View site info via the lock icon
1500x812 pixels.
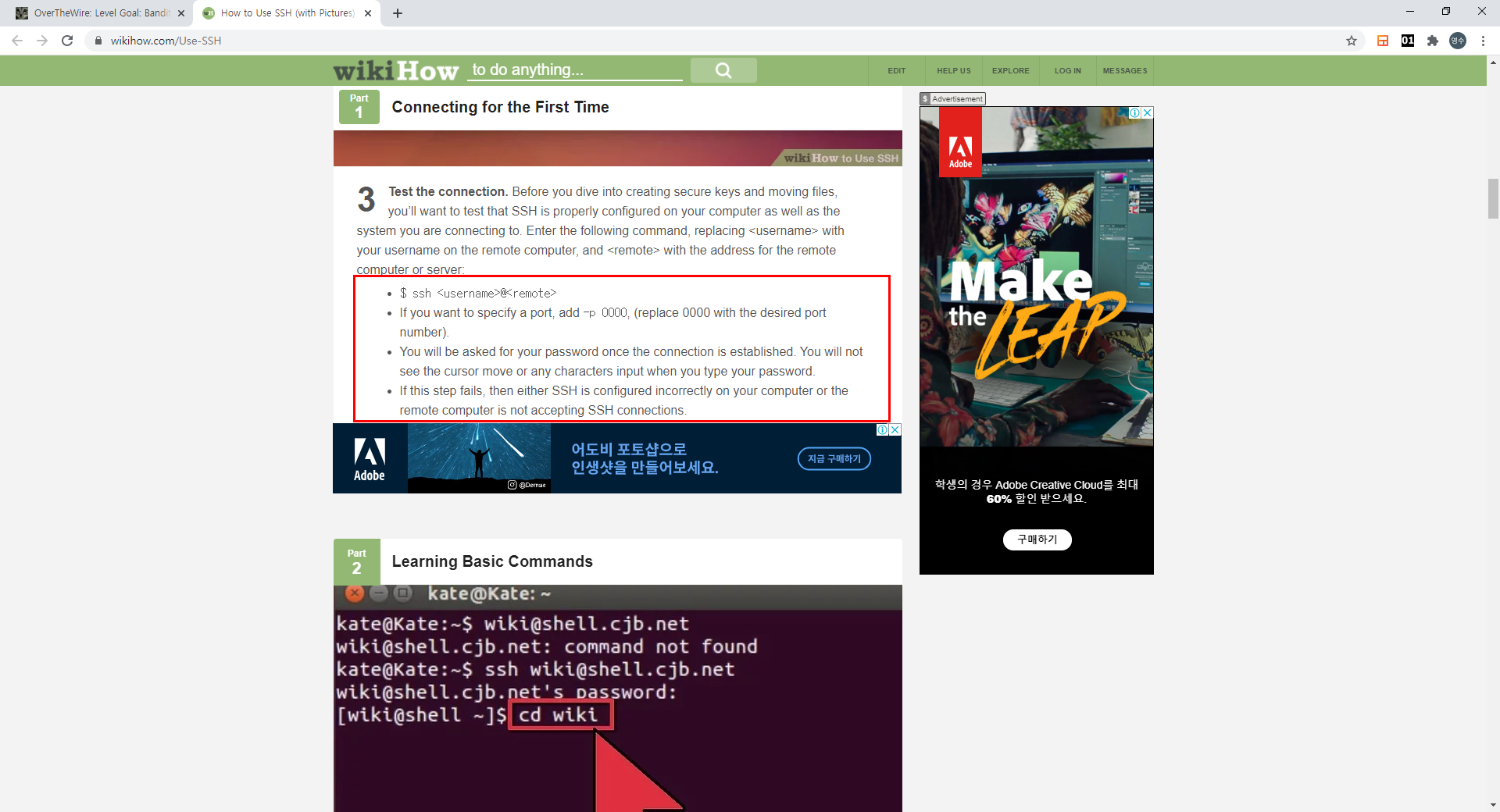click(x=98, y=41)
